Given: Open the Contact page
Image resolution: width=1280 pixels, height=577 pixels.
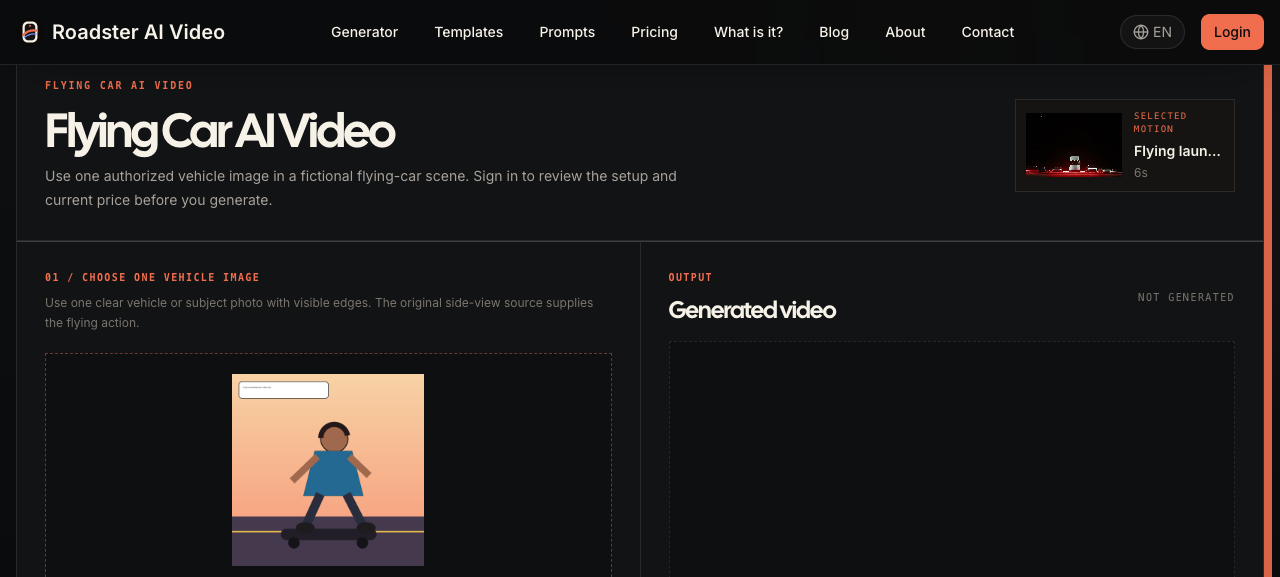Looking at the screenshot, I should click(x=988, y=32).
